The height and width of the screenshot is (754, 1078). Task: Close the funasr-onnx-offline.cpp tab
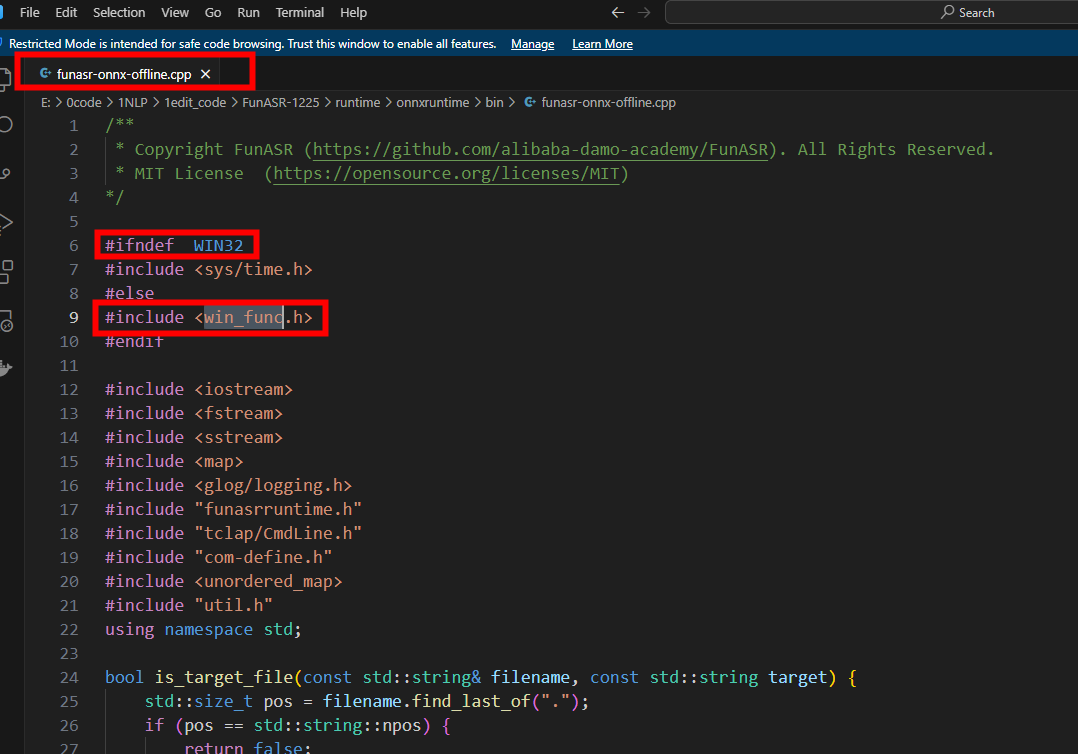(206, 74)
